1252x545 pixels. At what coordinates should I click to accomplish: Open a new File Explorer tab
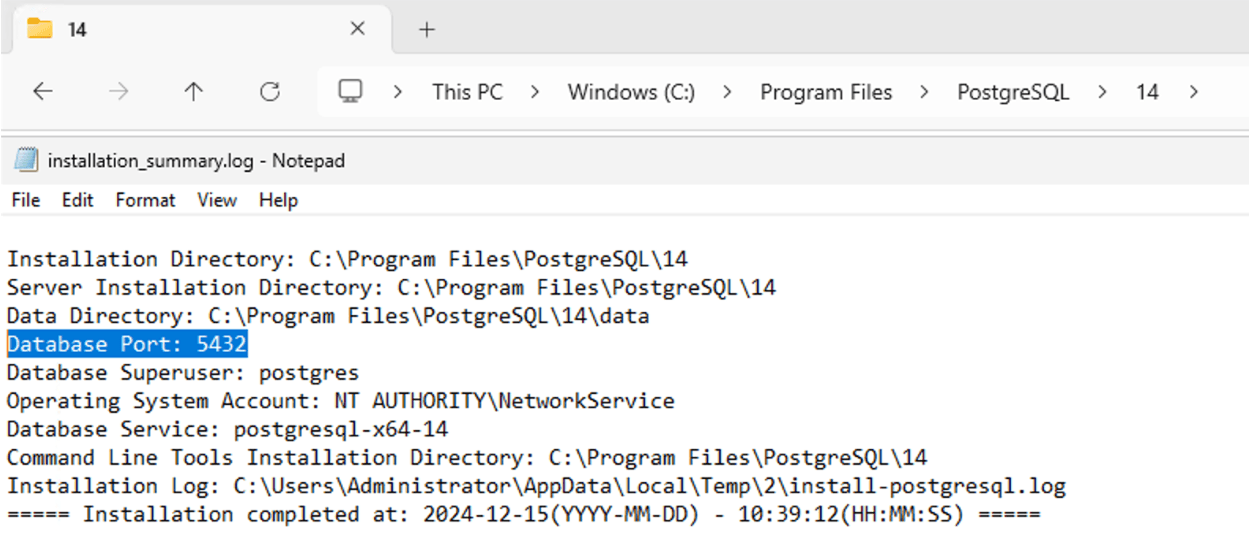tap(427, 29)
